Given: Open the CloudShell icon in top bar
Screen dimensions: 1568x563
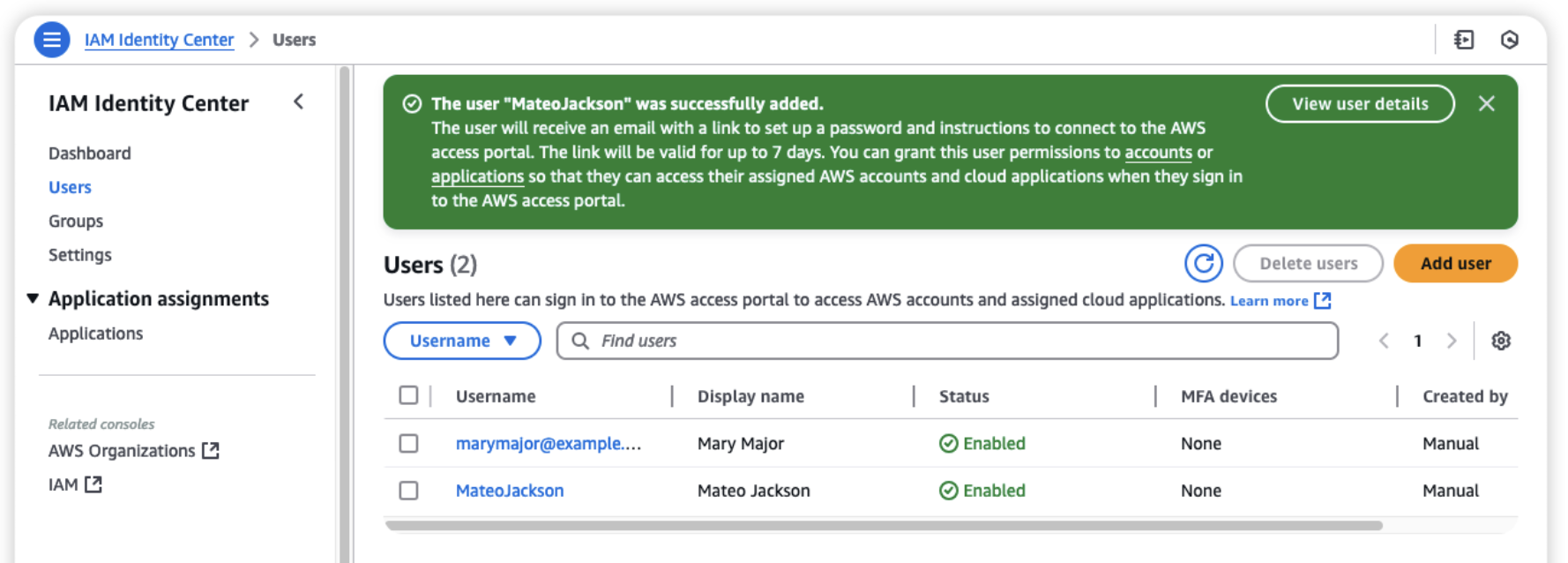Looking at the screenshot, I should click(1464, 40).
